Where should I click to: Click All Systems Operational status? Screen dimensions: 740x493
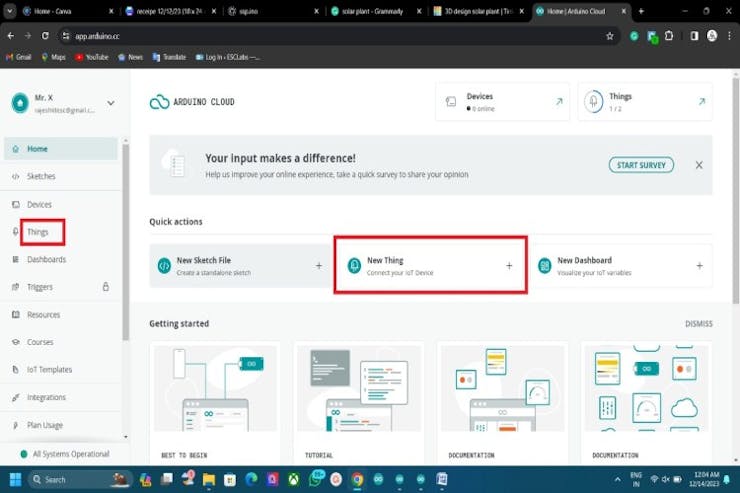[65, 454]
